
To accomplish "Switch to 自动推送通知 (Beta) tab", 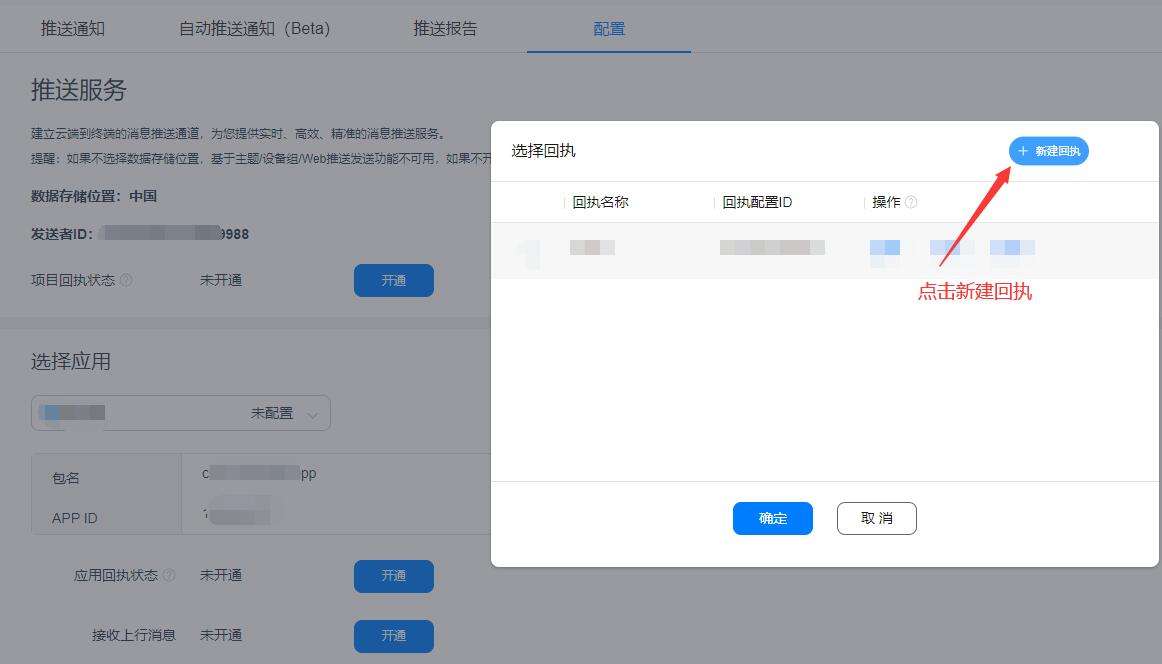I will 254,29.
